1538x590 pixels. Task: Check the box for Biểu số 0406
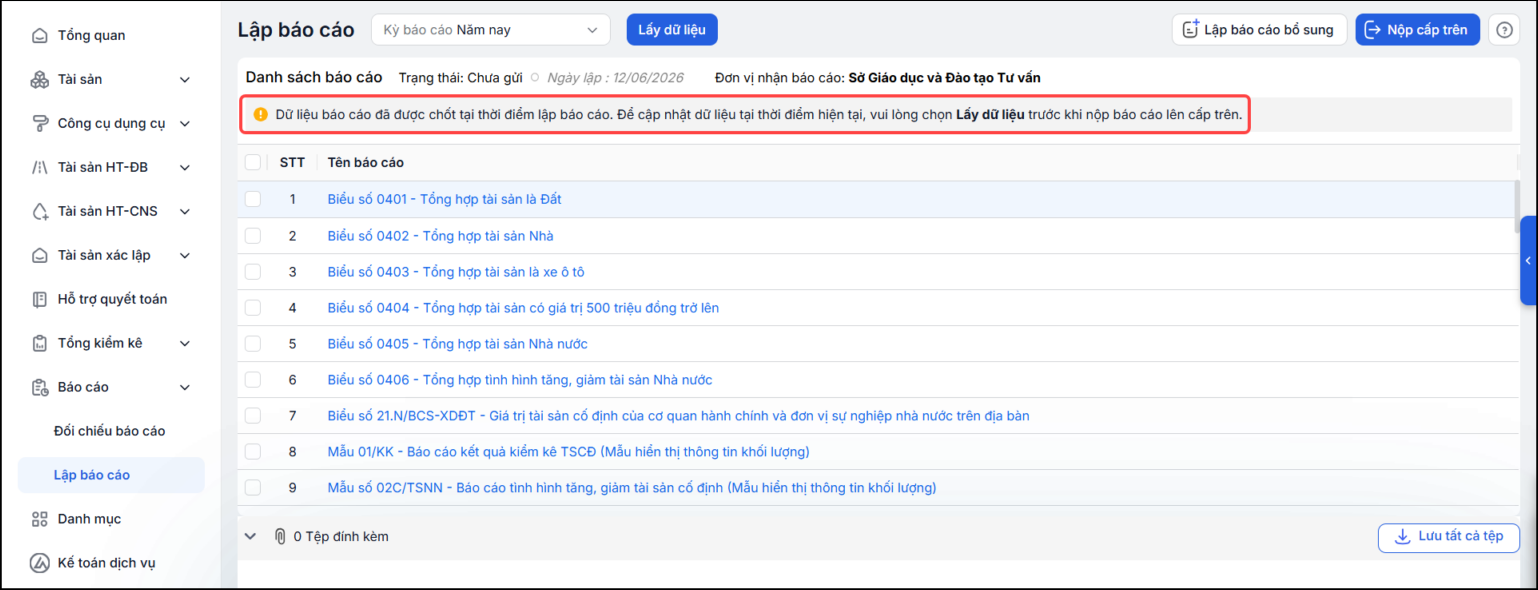tap(253, 380)
